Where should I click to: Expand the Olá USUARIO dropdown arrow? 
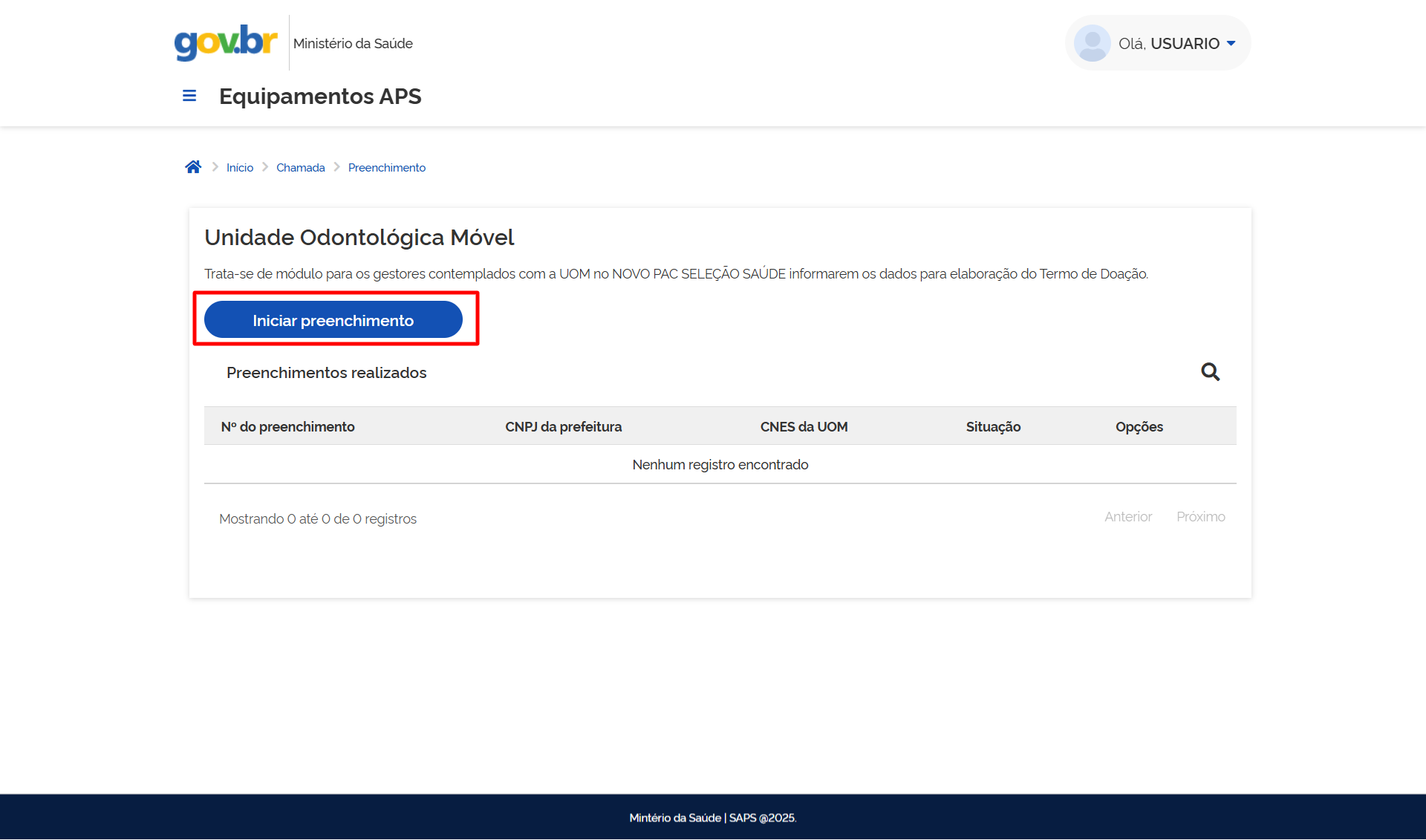1231,43
